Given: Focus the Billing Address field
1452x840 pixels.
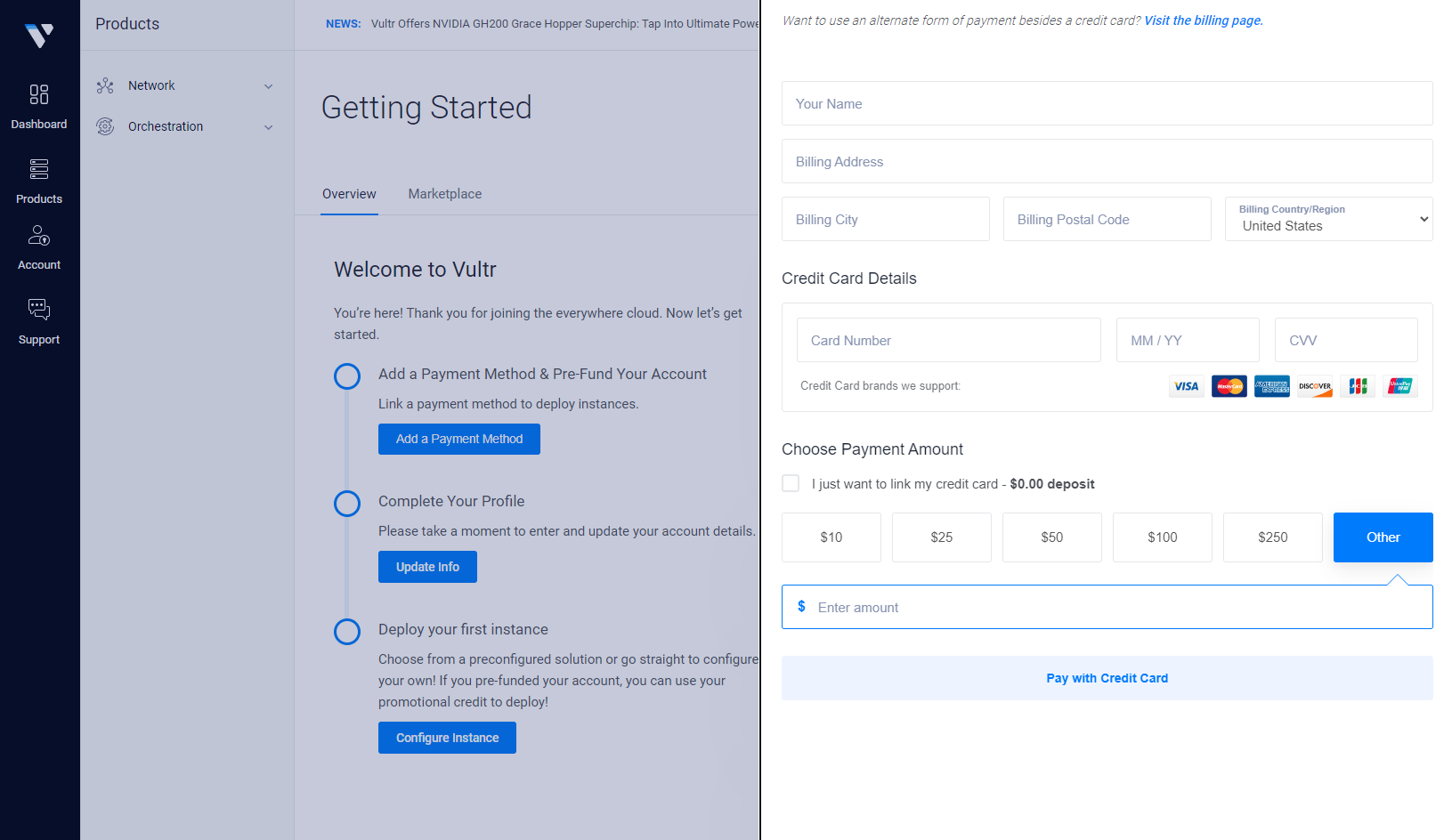Looking at the screenshot, I should (1107, 161).
